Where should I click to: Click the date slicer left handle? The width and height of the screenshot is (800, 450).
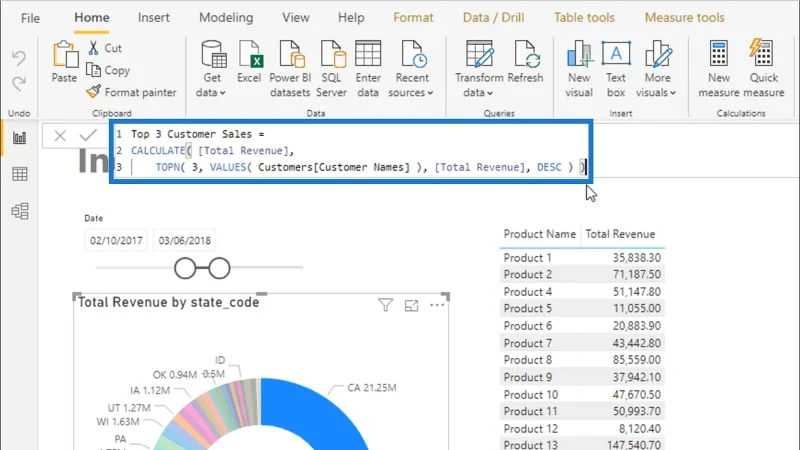[x=185, y=268]
